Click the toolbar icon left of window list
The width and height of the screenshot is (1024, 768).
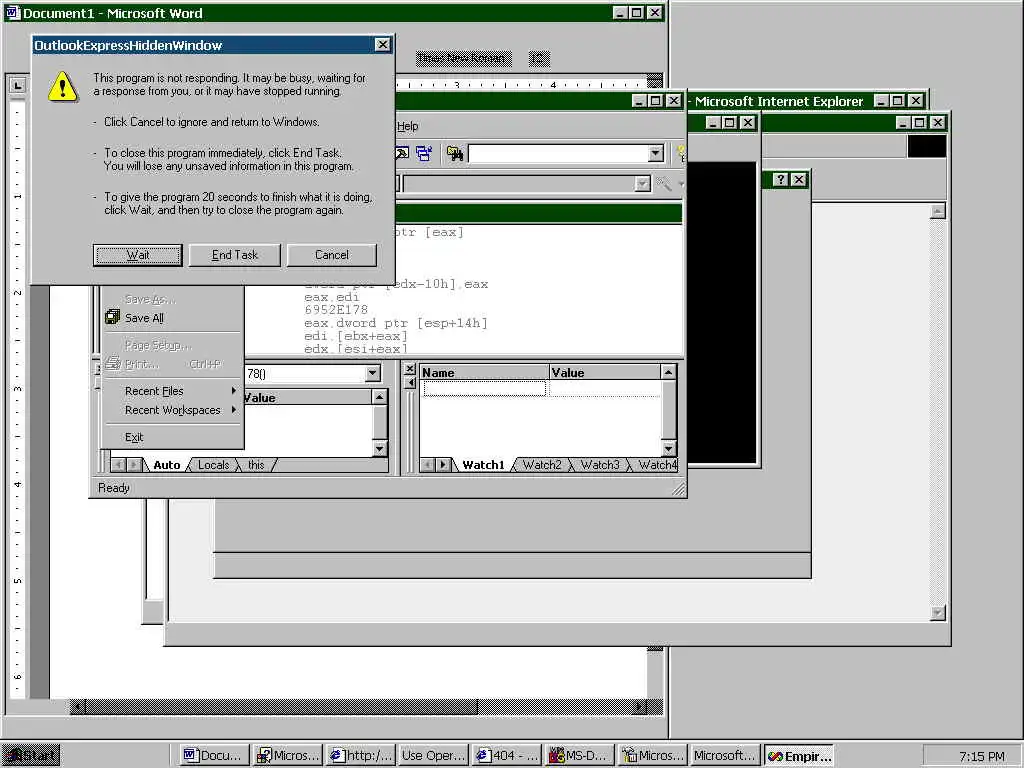(402, 154)
